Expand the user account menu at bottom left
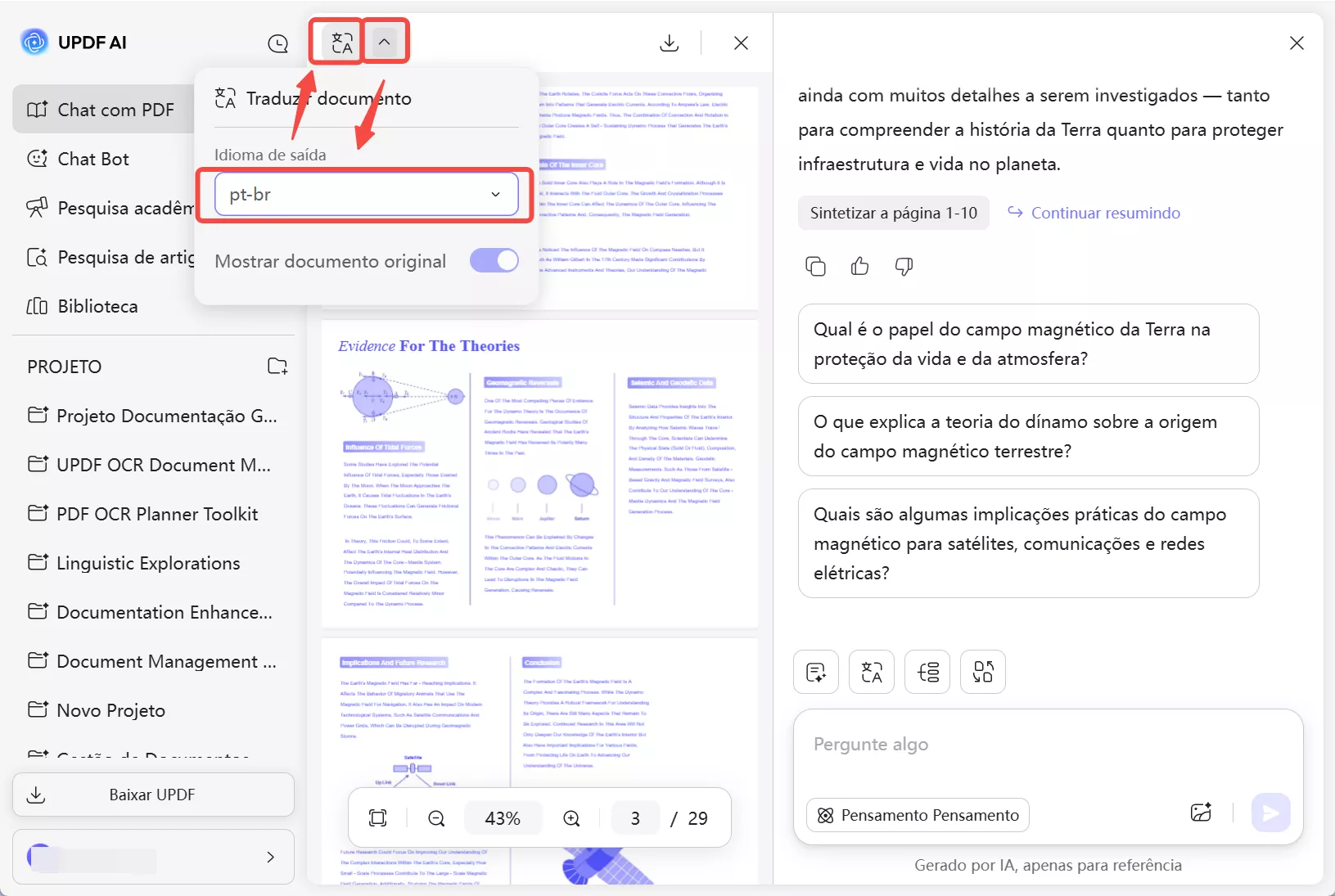This screenshot has width=1335, height=896. pyautogui.click(x=270, y=857)
